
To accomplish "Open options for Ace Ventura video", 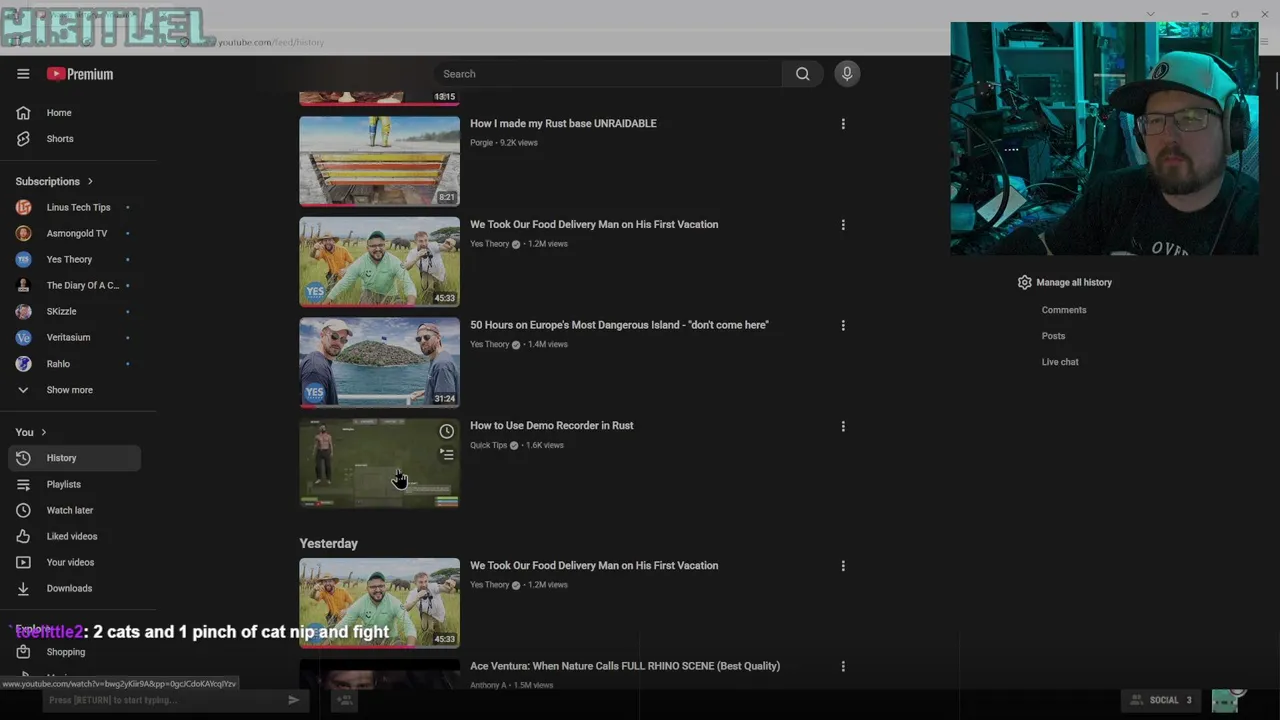I will pyautogui.click(x=843, y=666).
